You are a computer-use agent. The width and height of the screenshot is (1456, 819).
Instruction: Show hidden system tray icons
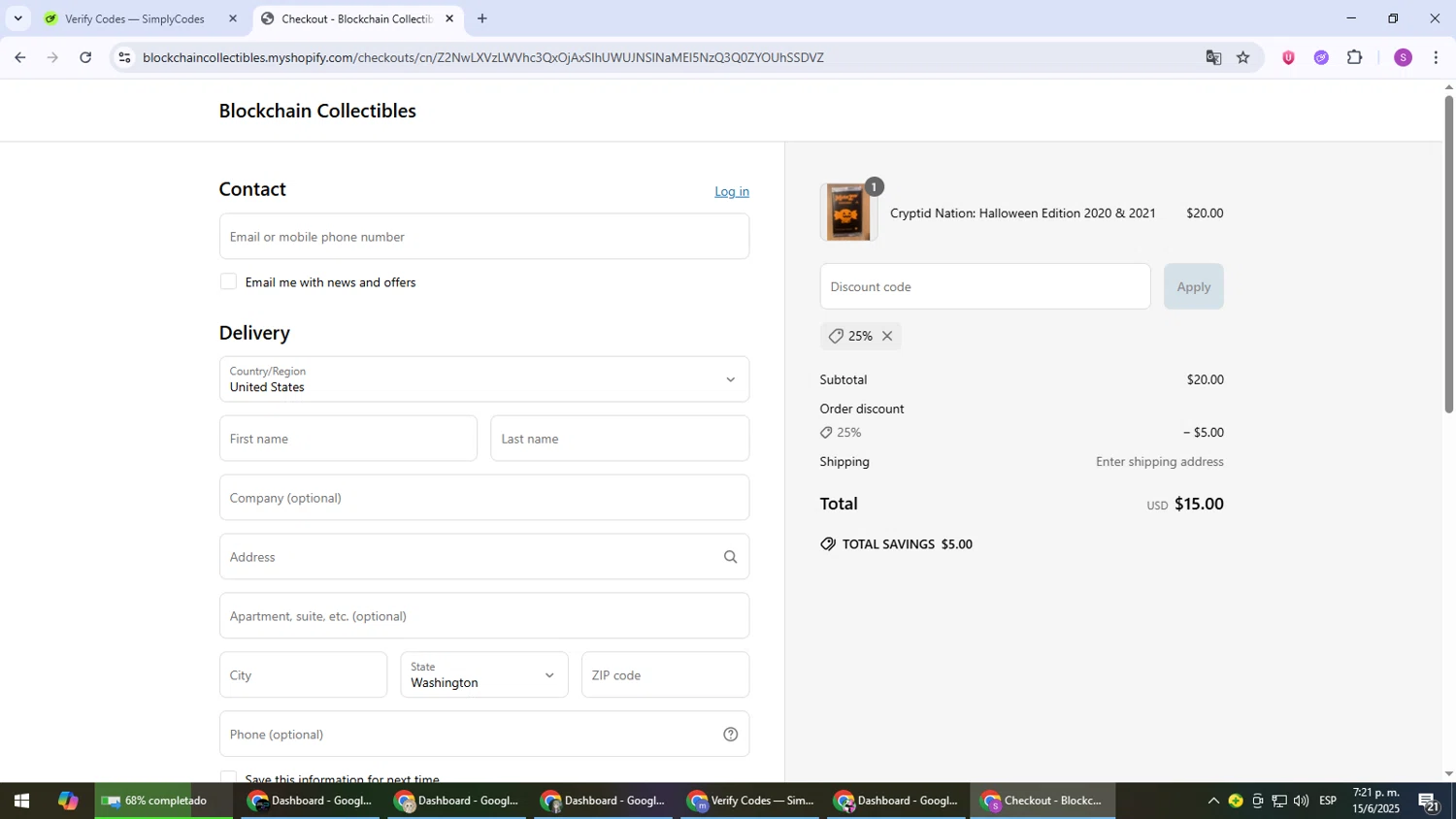click(1212, 802)
